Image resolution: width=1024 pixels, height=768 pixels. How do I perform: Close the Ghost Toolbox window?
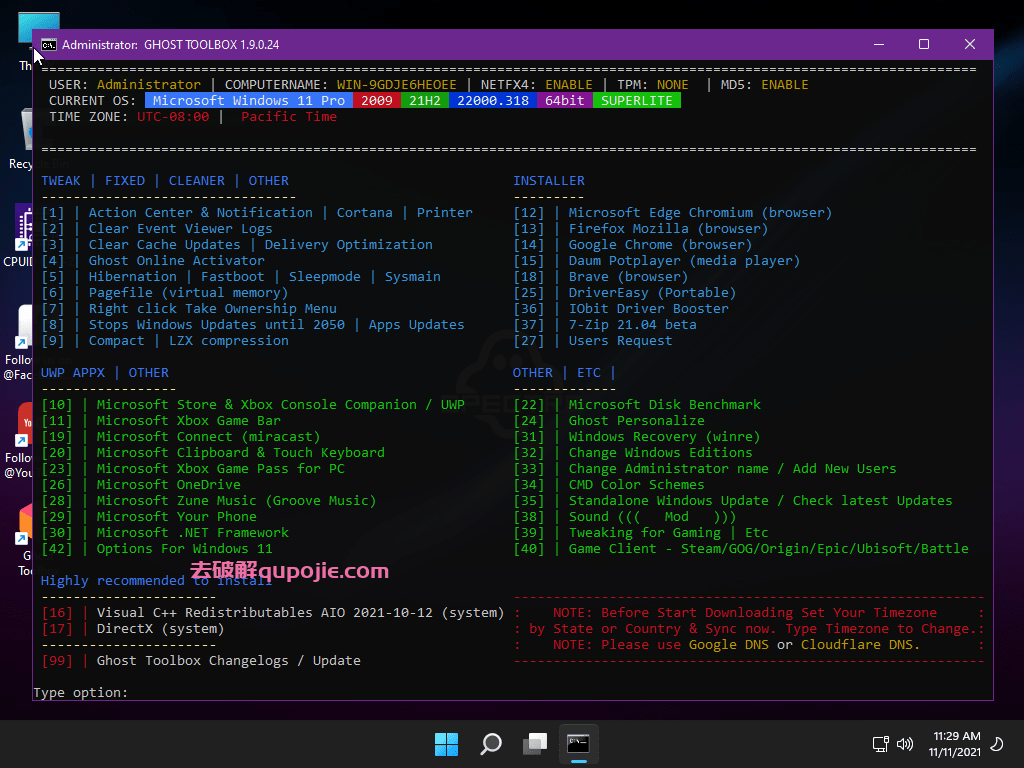pyautogui.click(x=970, y=44)
